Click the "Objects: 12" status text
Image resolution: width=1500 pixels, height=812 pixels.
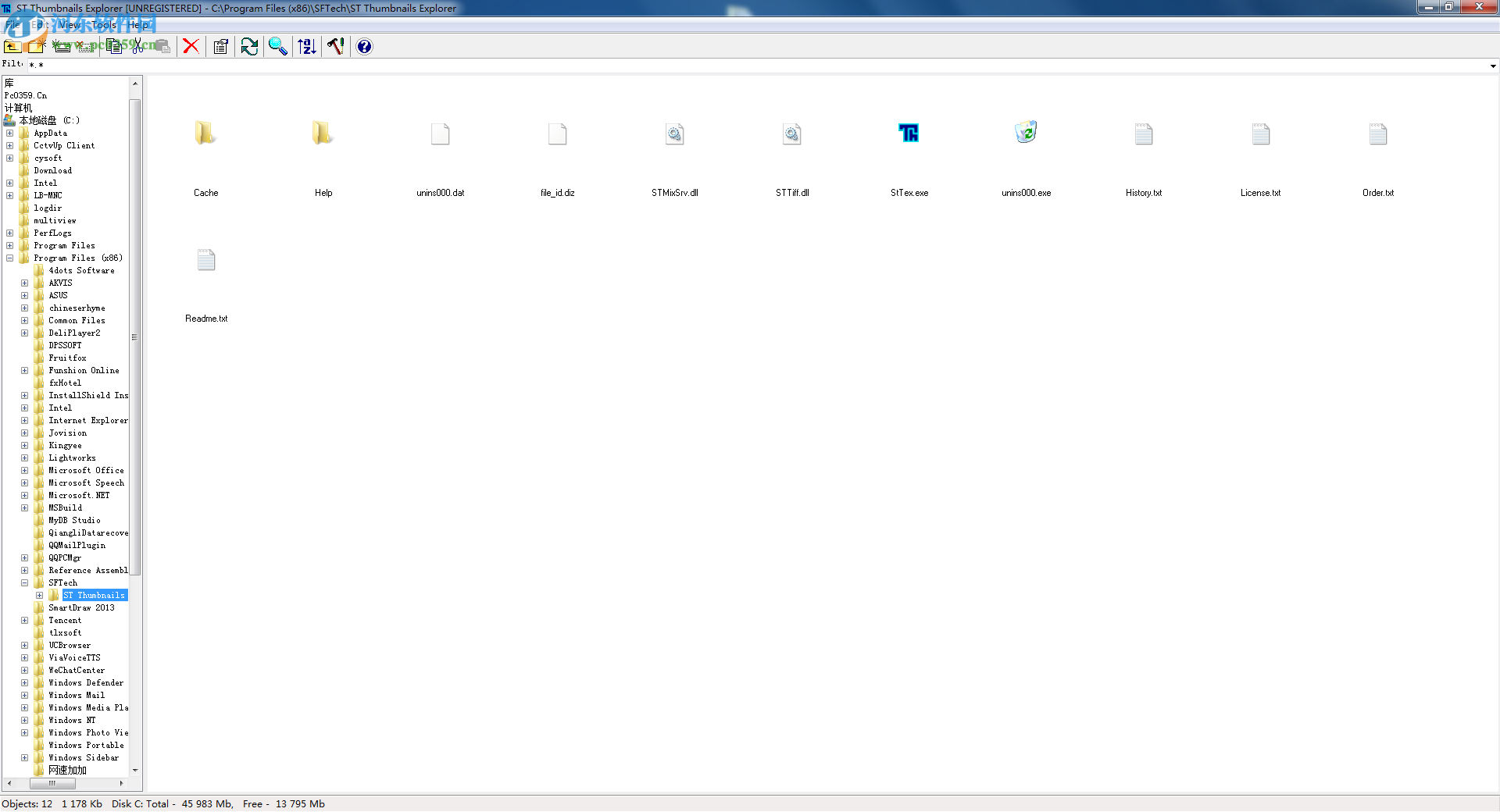coord(27,804)
